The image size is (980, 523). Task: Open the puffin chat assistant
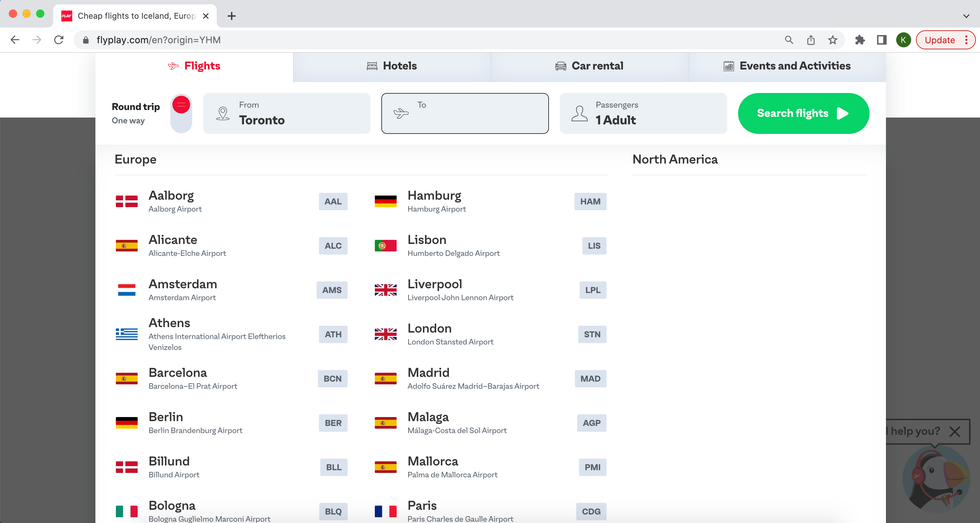pos(936,479)
